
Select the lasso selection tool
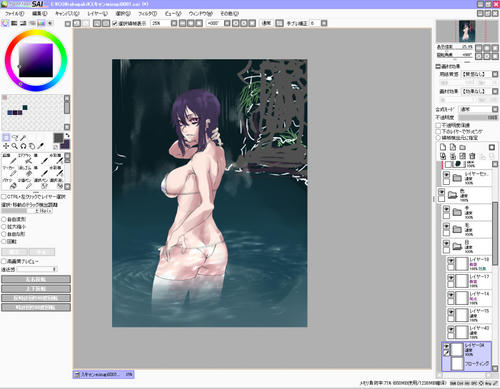[x=15, y=138]
